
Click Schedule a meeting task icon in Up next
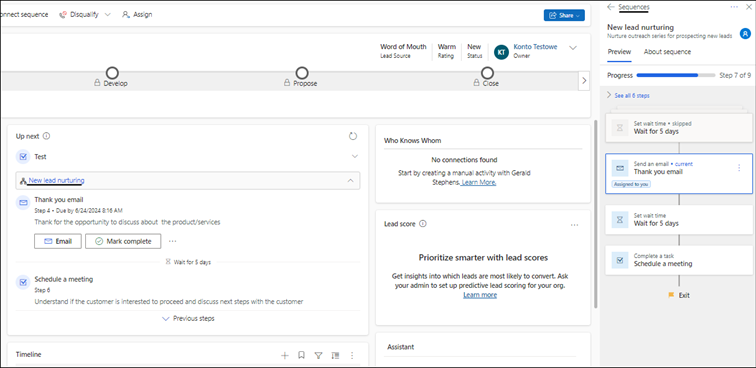pos(23,282)
